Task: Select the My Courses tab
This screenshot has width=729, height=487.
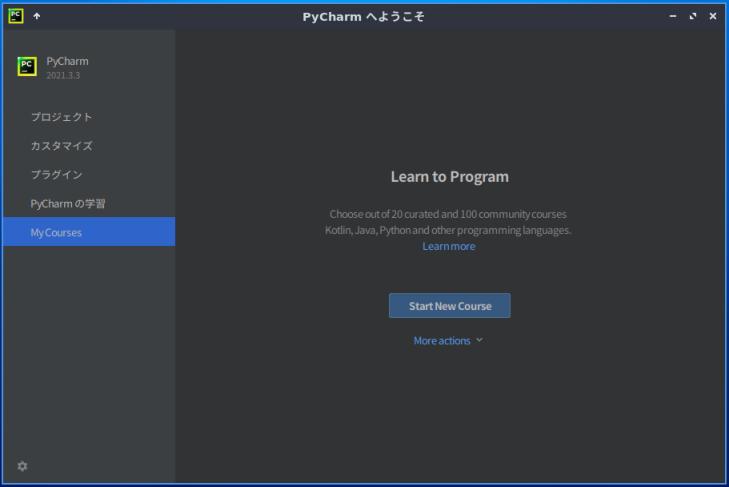Action: [x=89, y=232]
